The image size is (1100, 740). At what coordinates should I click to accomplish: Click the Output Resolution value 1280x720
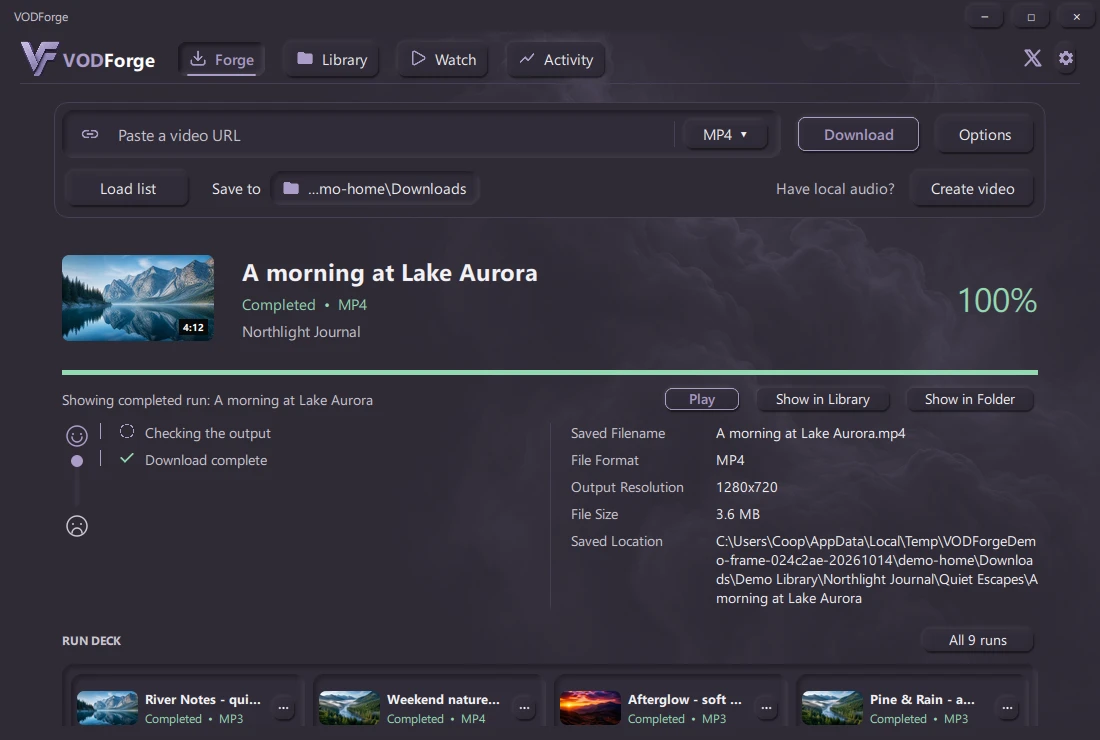[746, 487]
